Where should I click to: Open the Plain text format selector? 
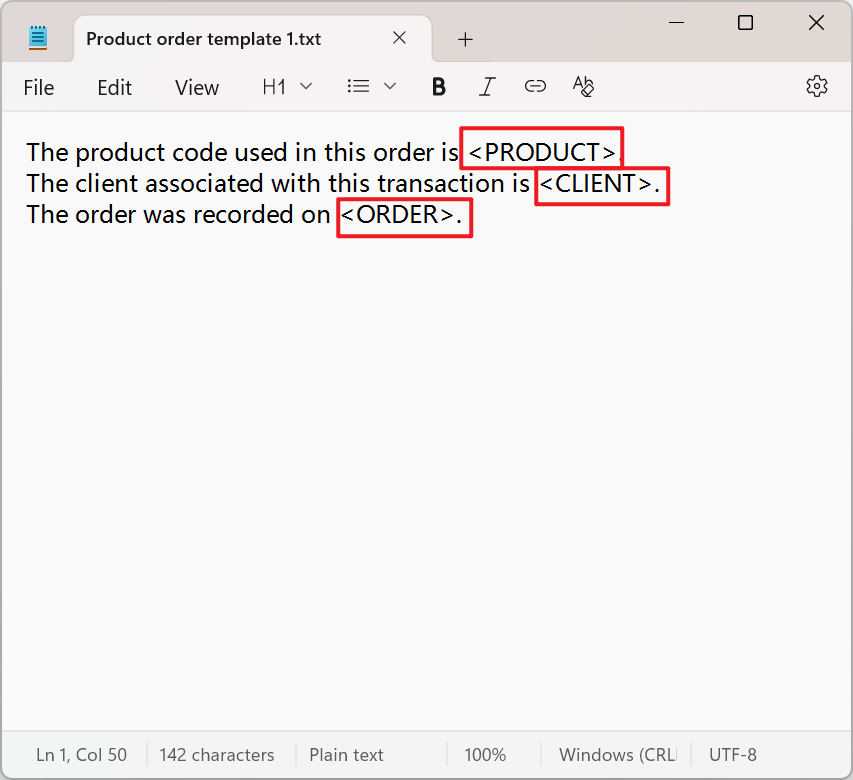point(346,754)
